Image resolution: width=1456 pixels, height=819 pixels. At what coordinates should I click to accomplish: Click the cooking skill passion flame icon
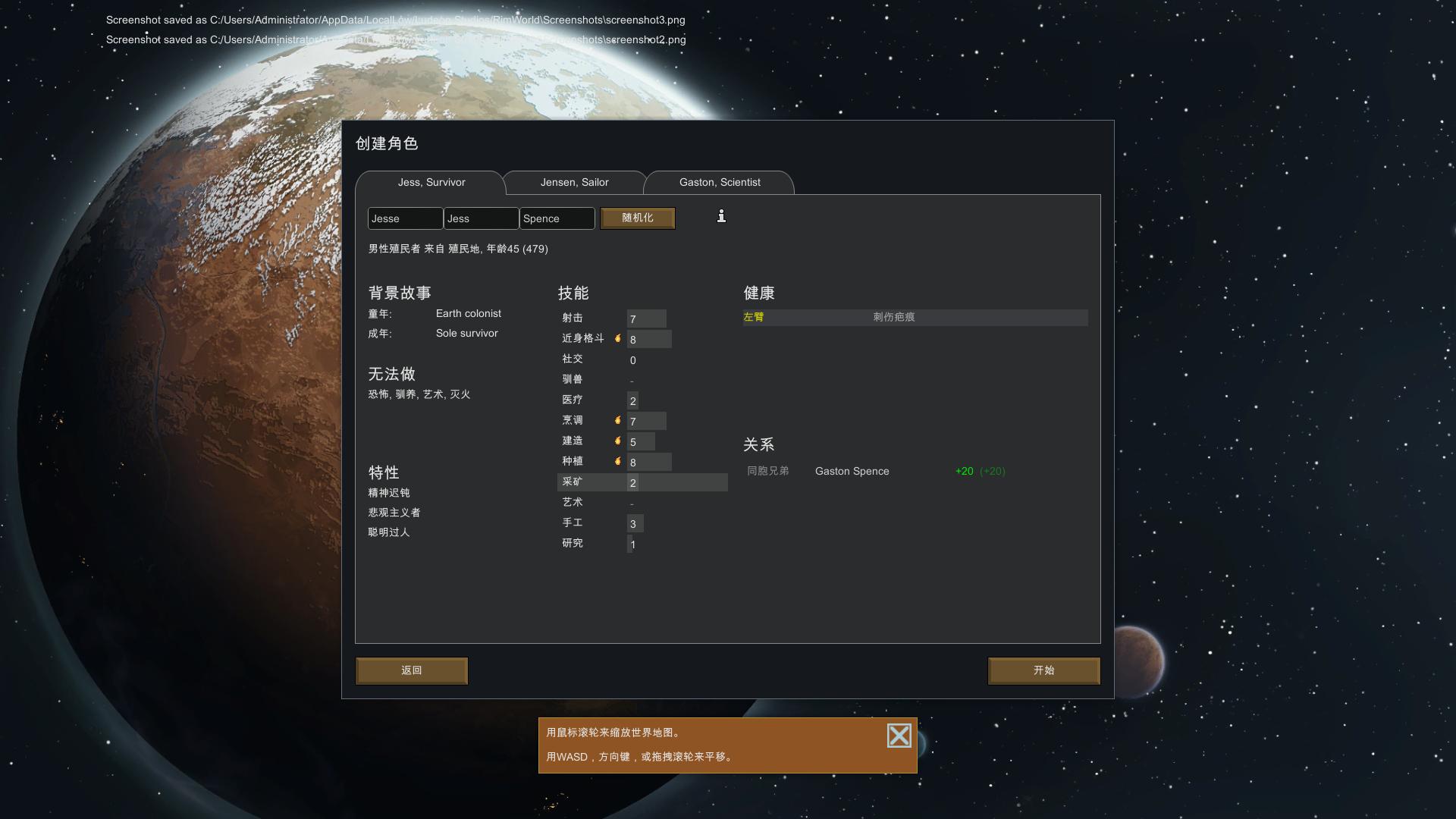click(x=617, y=419)
